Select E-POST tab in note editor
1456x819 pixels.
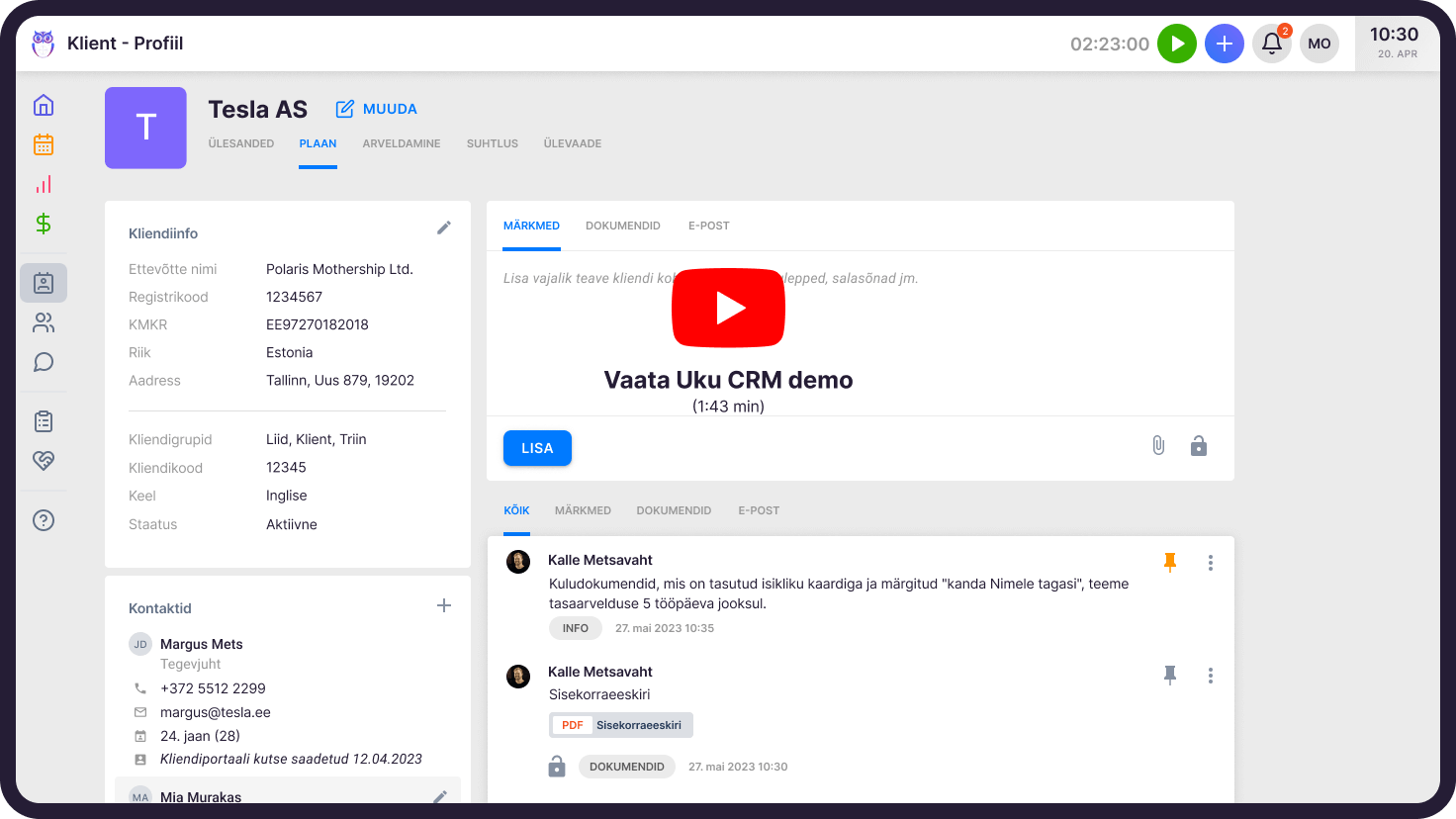click(x=709, y=226)
